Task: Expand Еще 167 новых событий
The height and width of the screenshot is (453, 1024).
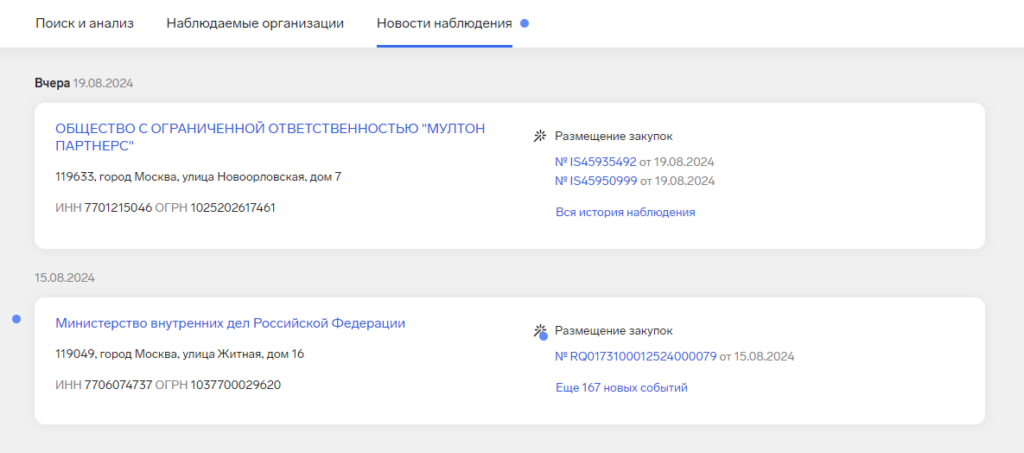Action: click(621, 387)
